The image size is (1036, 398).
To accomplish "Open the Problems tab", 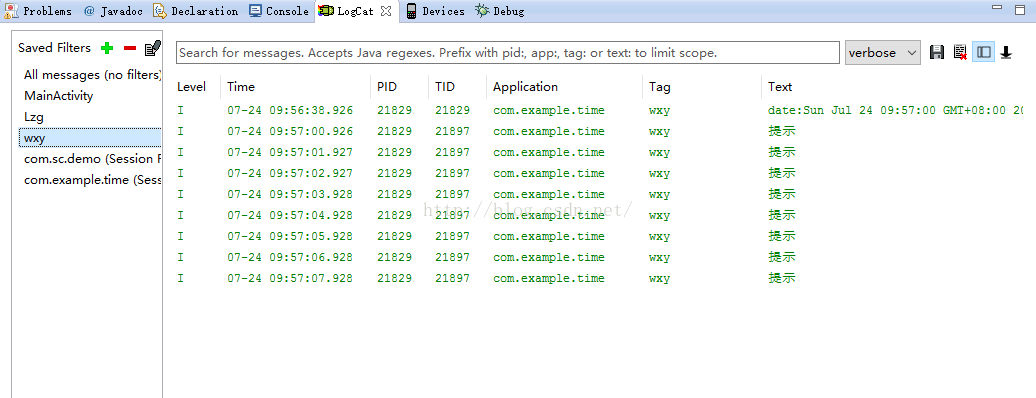I will click(x=39, y=11).
